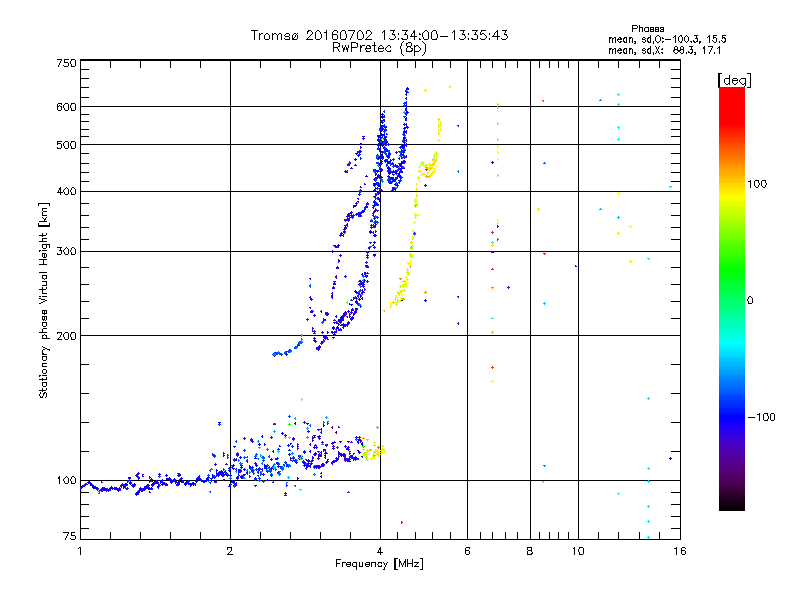Click the x-axis tick label '4'
Screen dimensions: 800x600
[380, 551]
